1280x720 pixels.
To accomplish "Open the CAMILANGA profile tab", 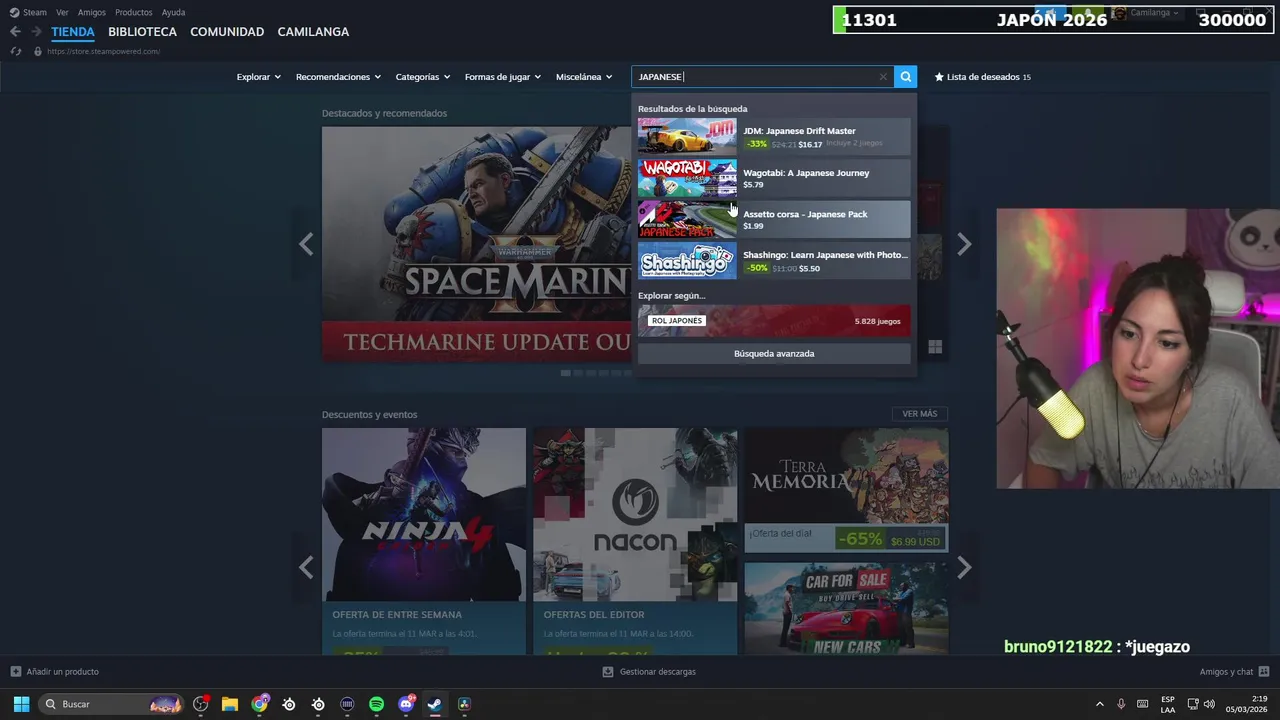I will point(313,32).
